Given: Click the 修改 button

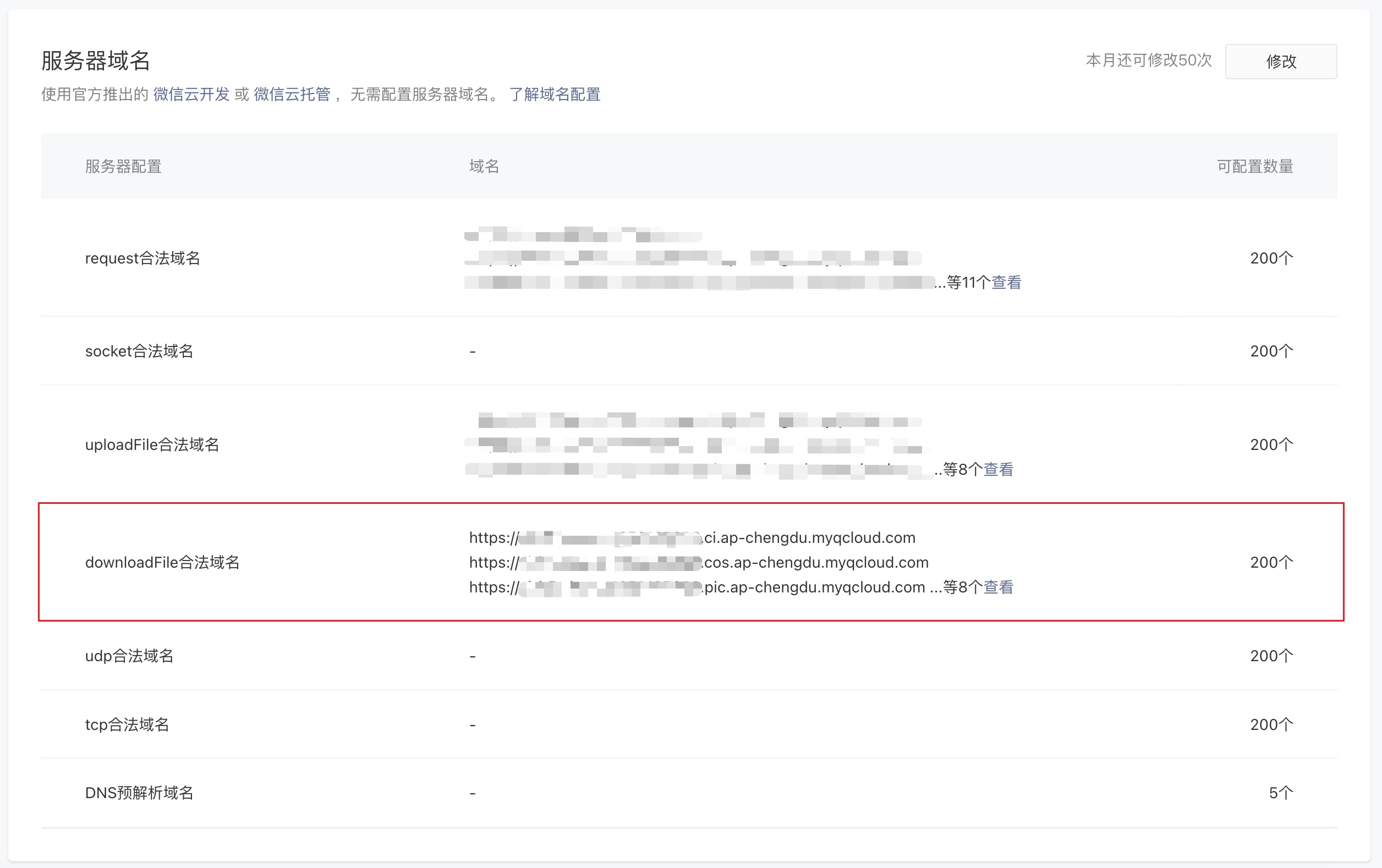Looking at the screenshot, I should pos(1280,62).
